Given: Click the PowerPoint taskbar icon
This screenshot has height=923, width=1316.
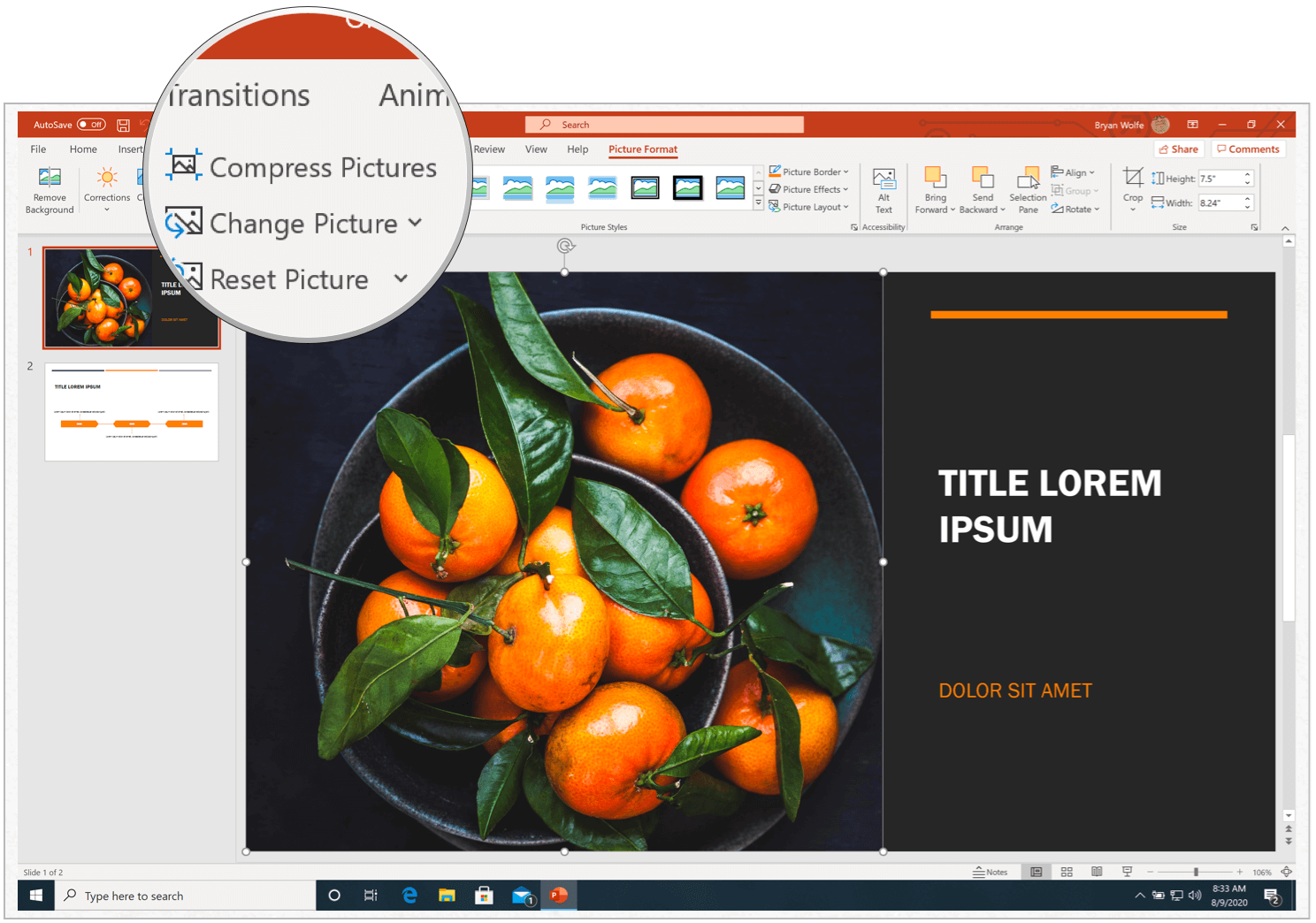Looking at the screenshot, I should (559, 896).
